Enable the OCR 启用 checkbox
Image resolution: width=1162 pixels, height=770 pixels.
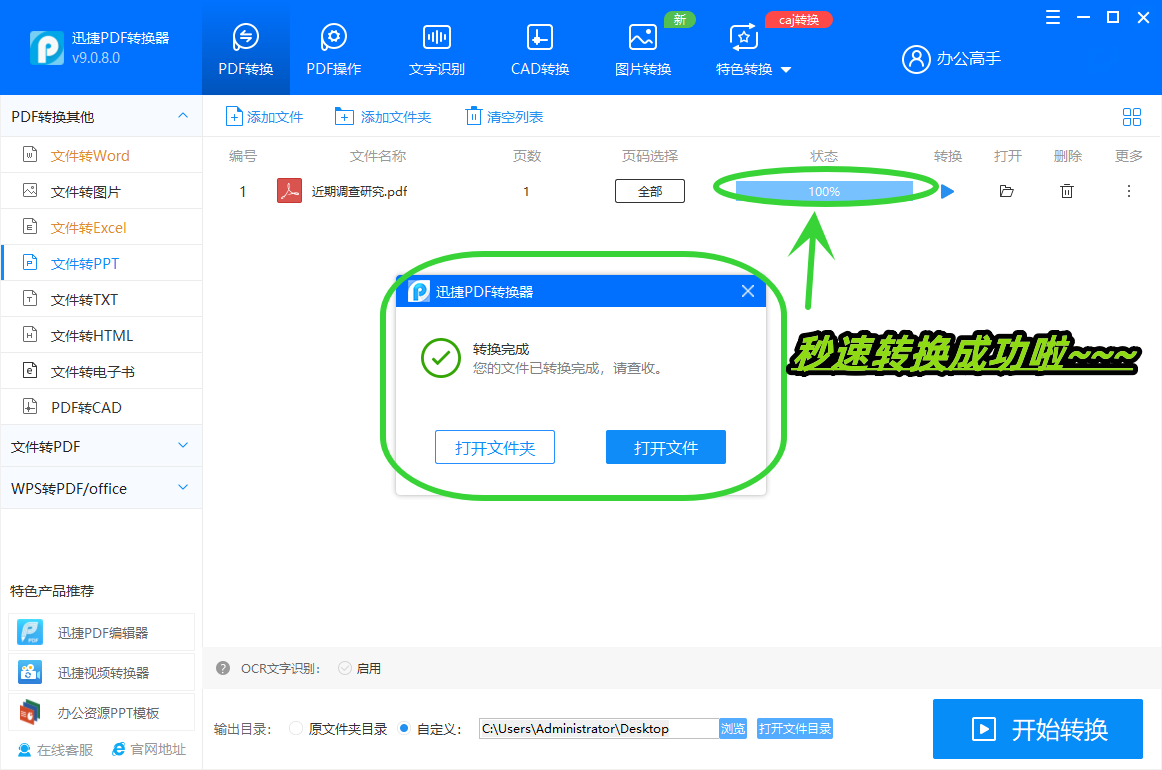coord(345,668)
